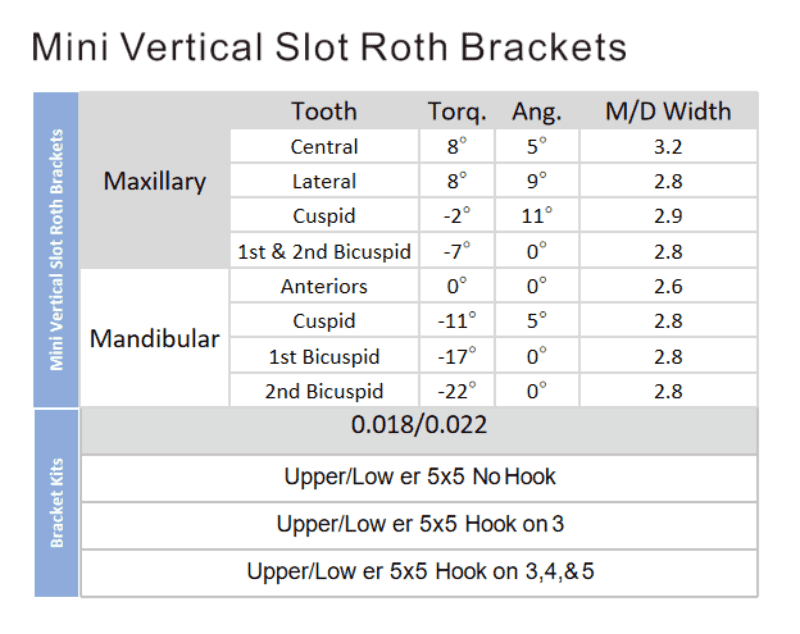Select the Torq. column header
The image size is (800, 634).
coord(457,111)
